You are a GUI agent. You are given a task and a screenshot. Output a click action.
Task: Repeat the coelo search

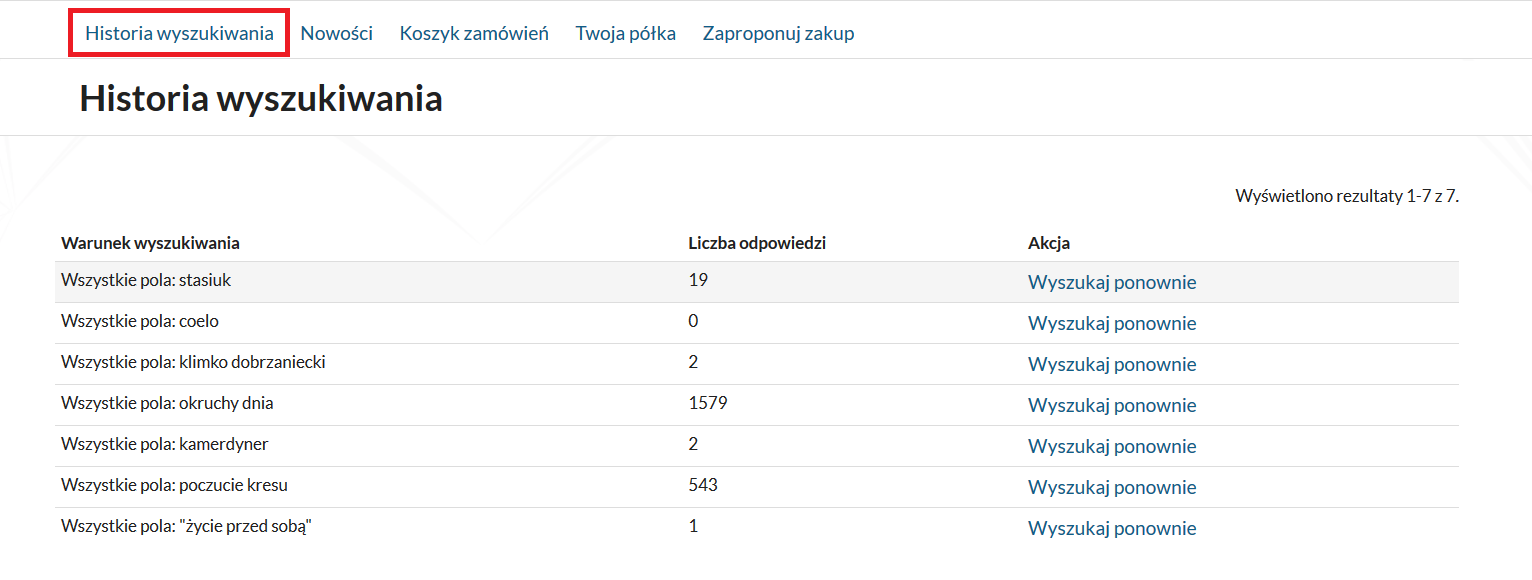(1112, 323)
